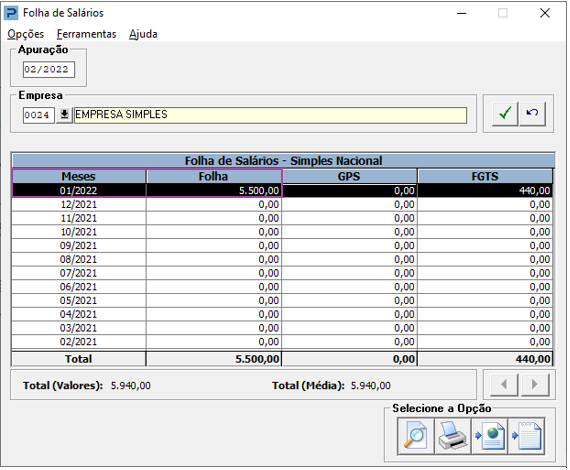Open the Ferramentas menu

(x=87, y=34)
